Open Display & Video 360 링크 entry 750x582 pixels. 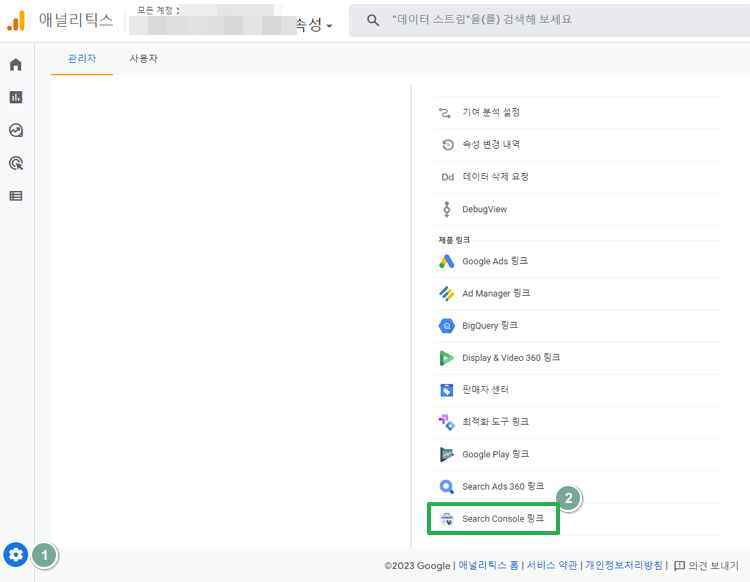(576, 358)
